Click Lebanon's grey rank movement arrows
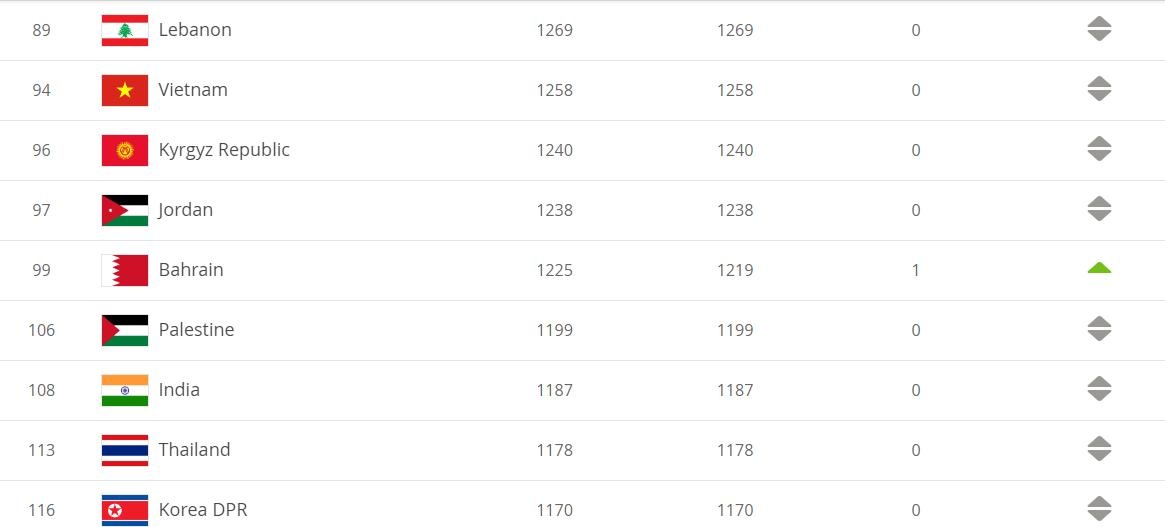The image size is (1165, 527). (1099, 30)
